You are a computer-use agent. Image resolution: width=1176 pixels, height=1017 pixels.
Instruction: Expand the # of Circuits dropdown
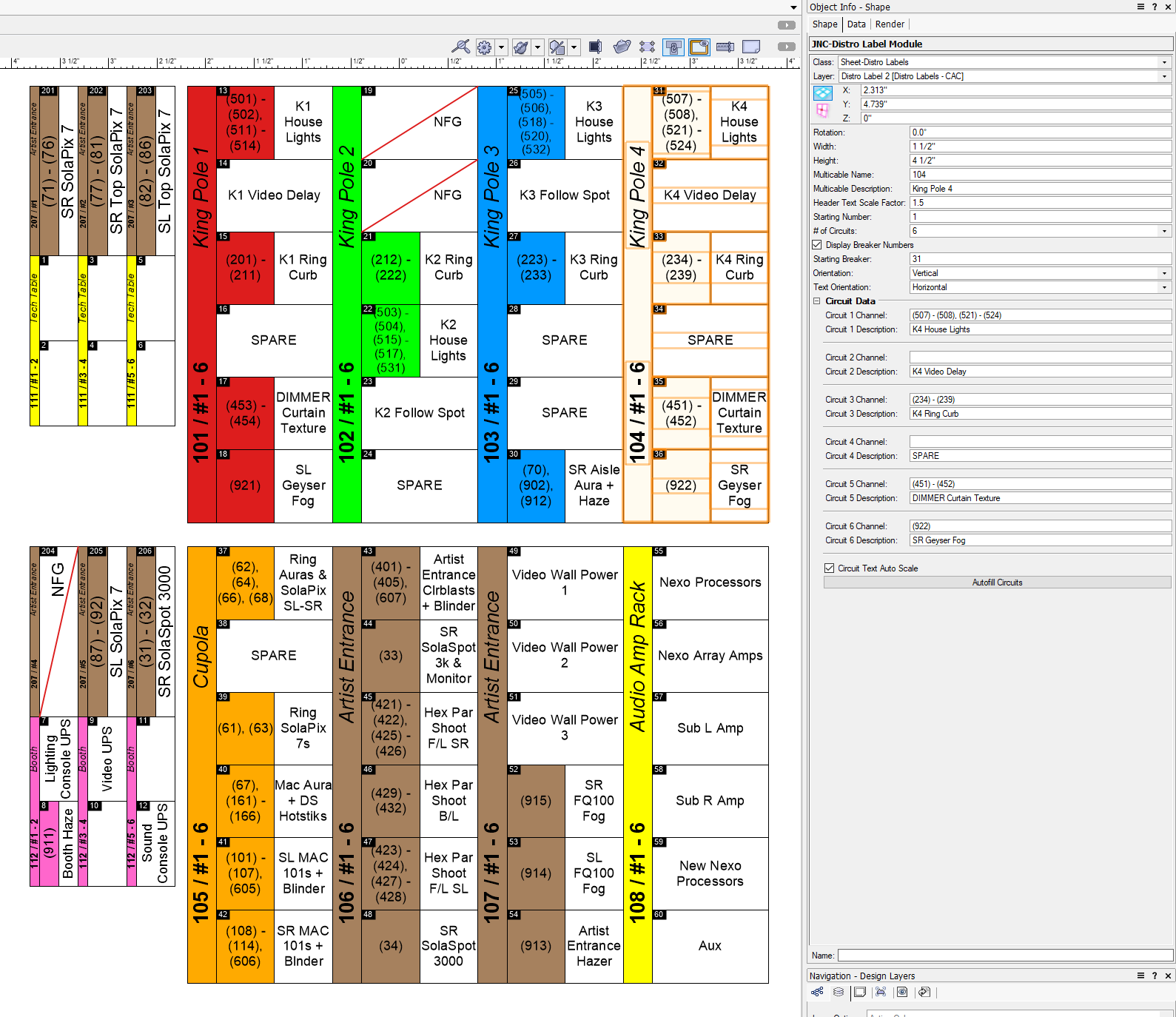tap(1164, 231)
